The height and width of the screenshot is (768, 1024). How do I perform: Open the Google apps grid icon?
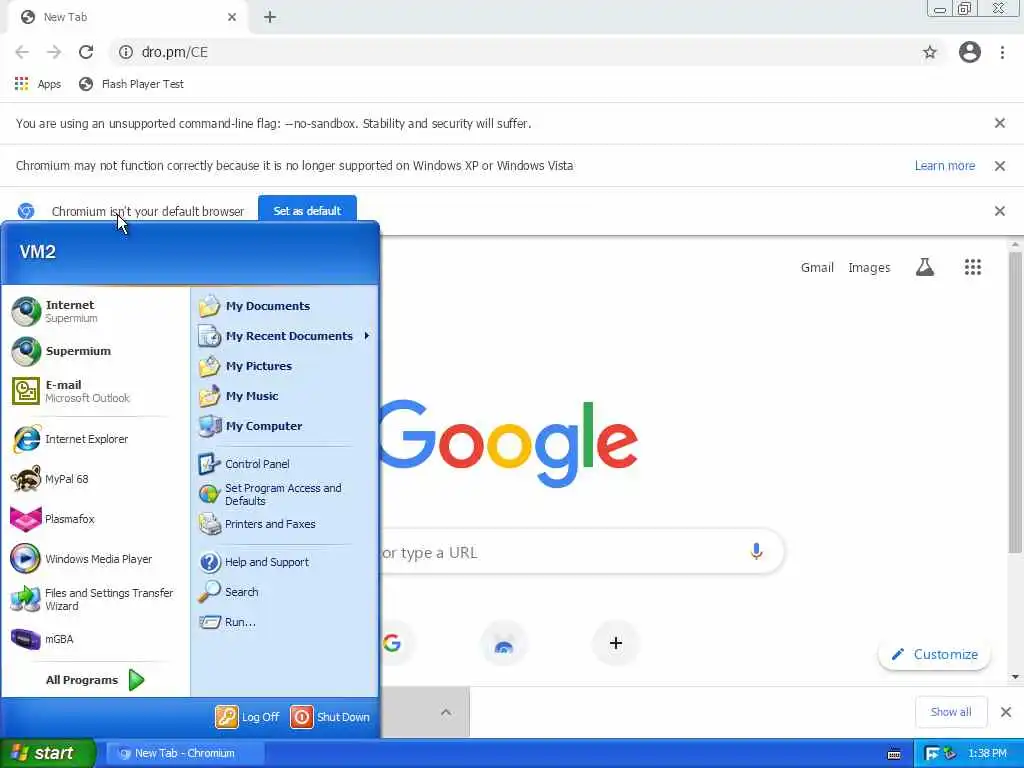pos(972,267)
